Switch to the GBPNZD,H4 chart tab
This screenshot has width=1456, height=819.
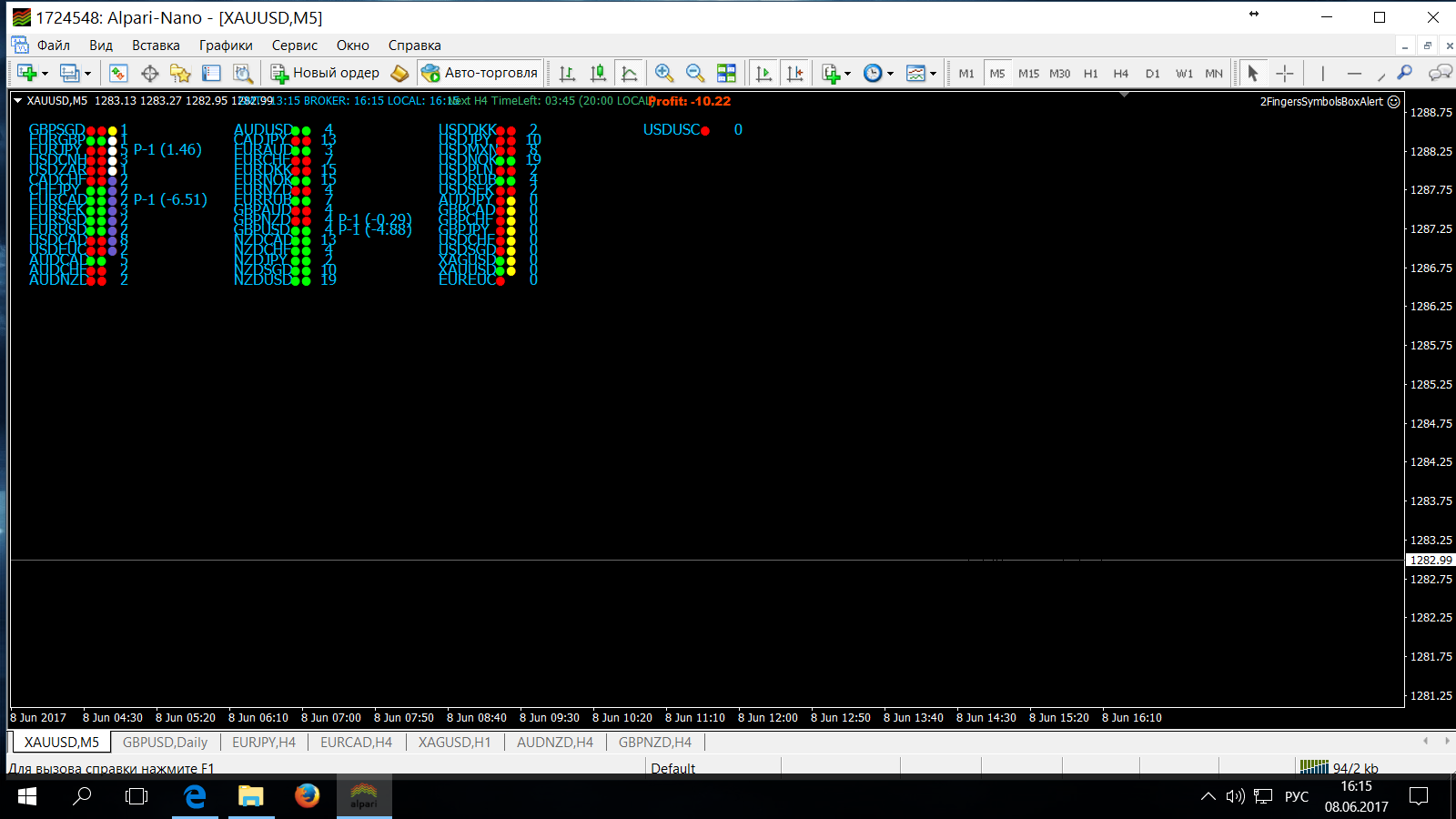[655, 743]
